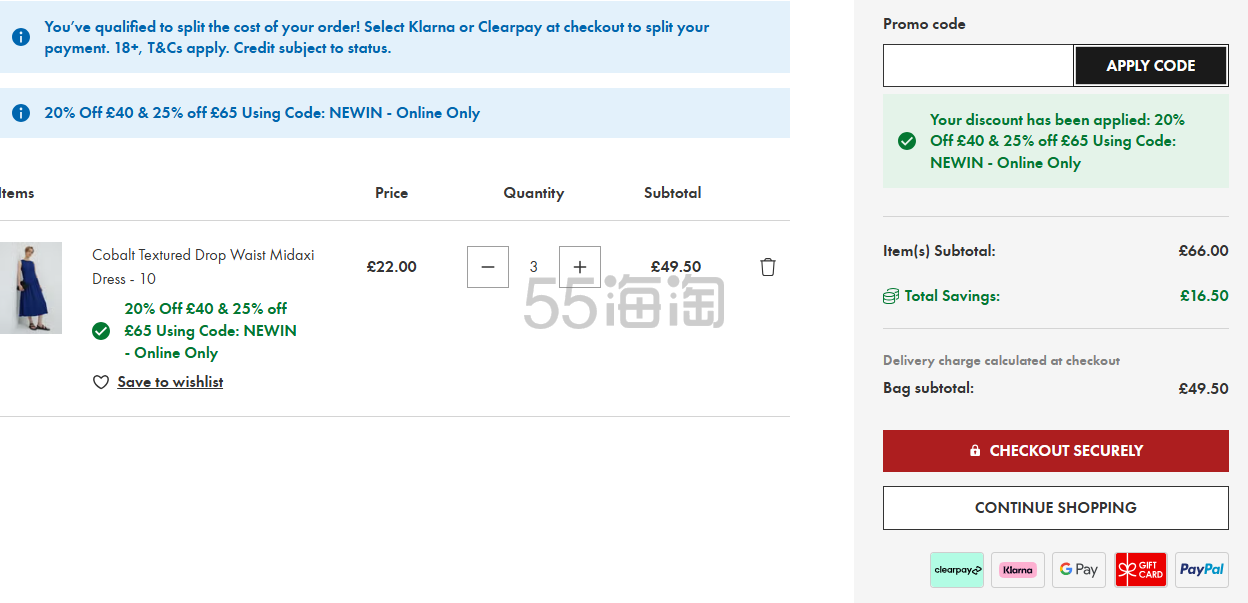
Task: Select the Gift Card payment icon
Action: (1141, 570)
